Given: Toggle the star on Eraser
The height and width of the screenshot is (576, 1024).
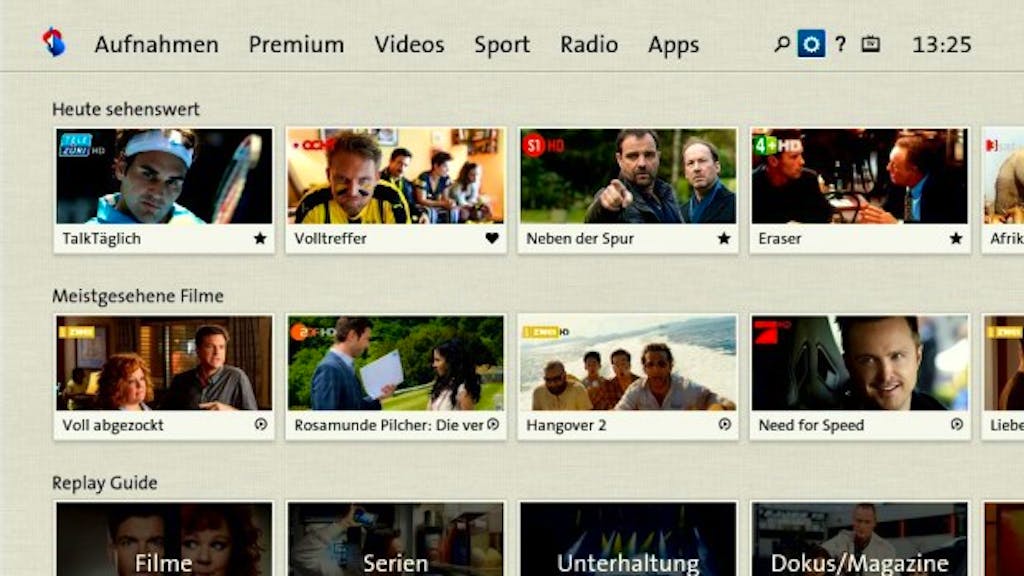Looking at the screenshot, I should tap(954, 238).
